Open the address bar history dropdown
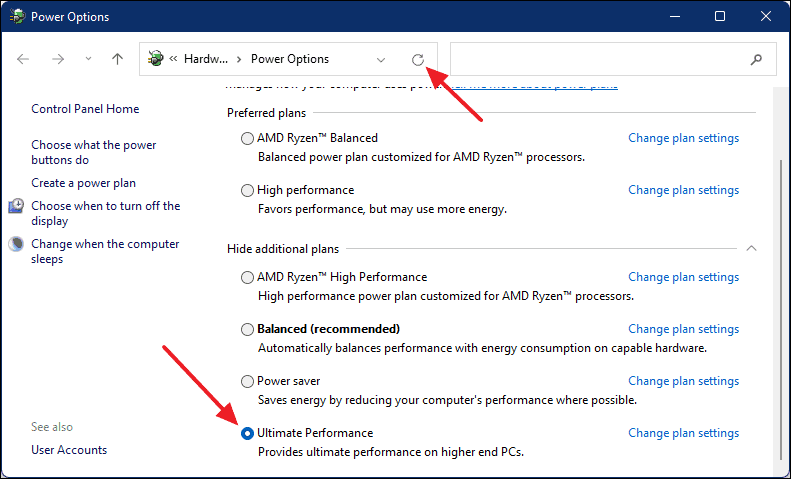This screenshot has width=791, height=479. coord(381,59)
